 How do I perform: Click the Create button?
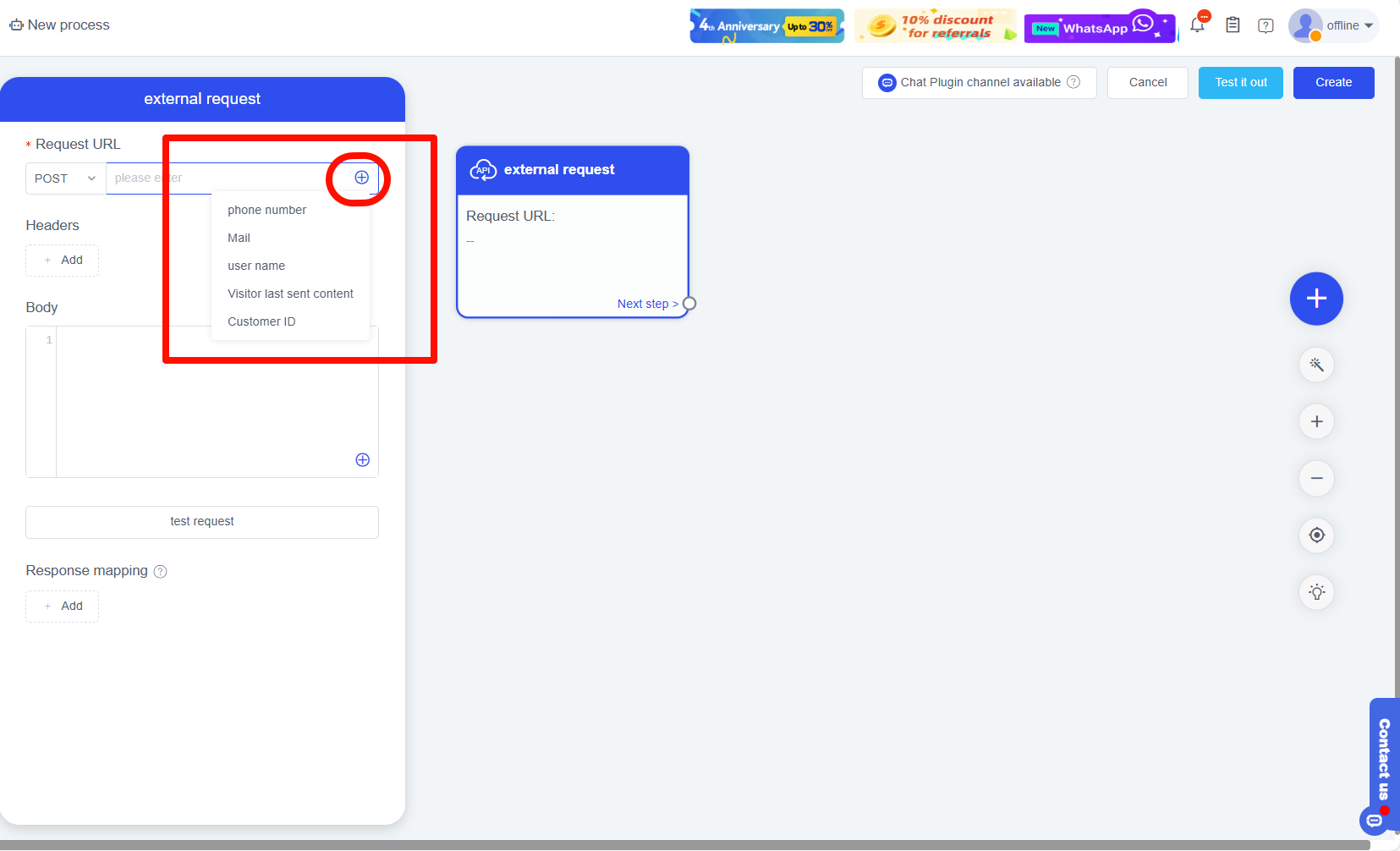[x=1334, y=83]
